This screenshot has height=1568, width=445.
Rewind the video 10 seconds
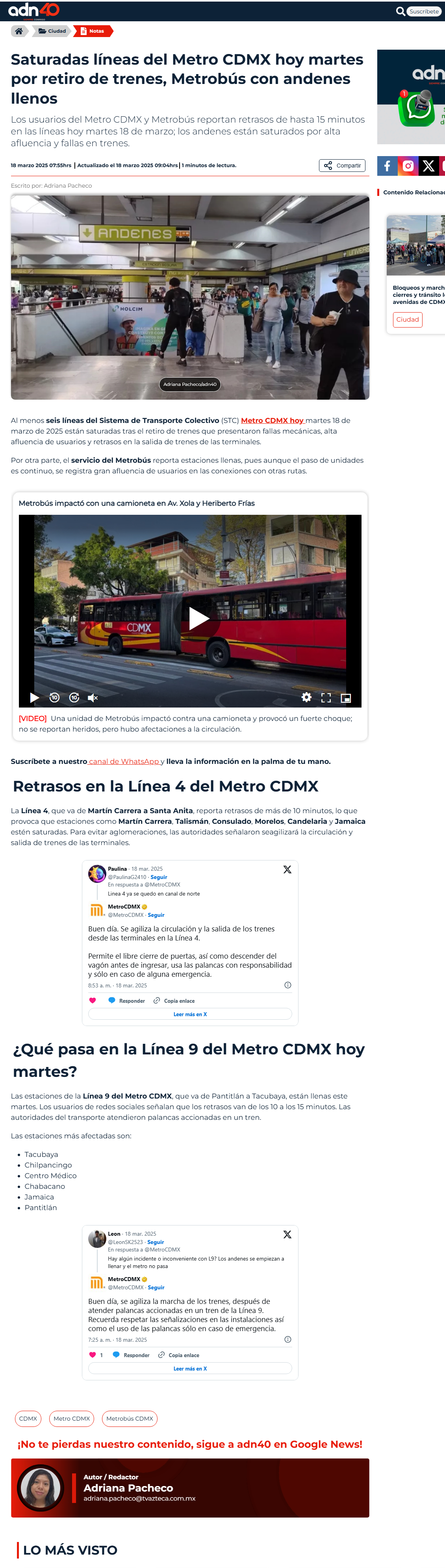[x=54, y=698]
